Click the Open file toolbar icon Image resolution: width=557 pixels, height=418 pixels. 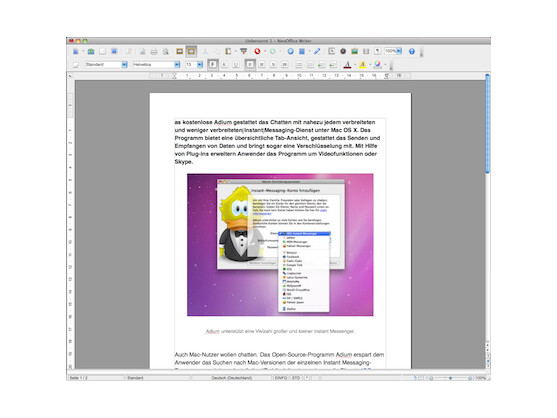[91, 51]
